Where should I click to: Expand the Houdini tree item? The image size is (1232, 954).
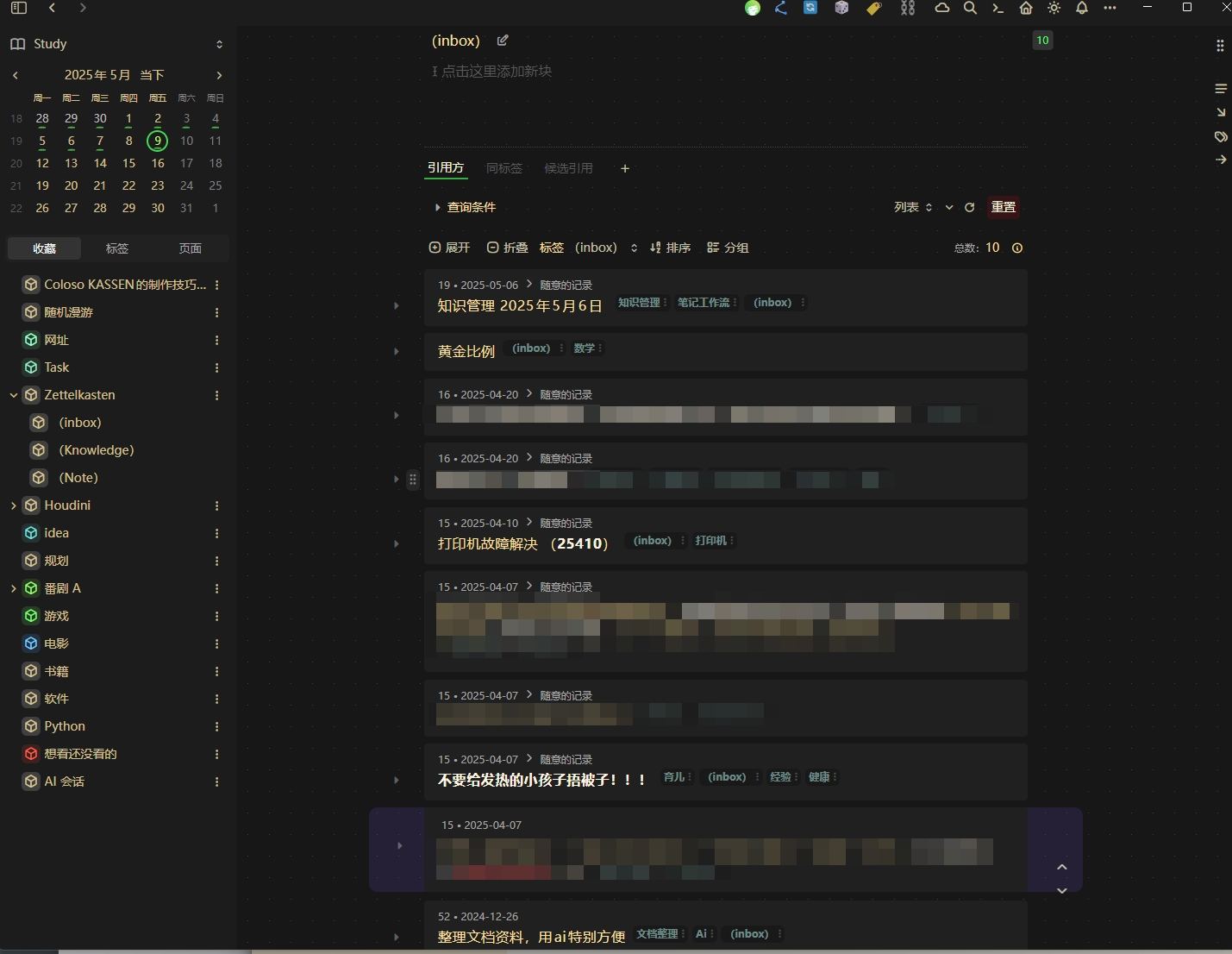13,505
